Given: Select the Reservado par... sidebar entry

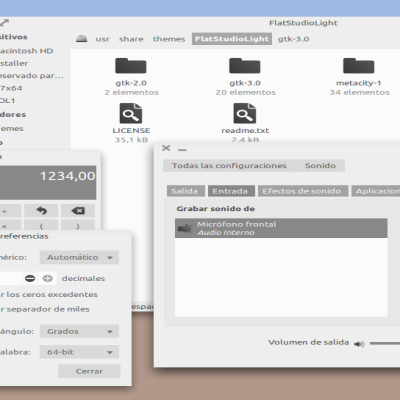Looking at the screenshot, I should click(33, 76).
